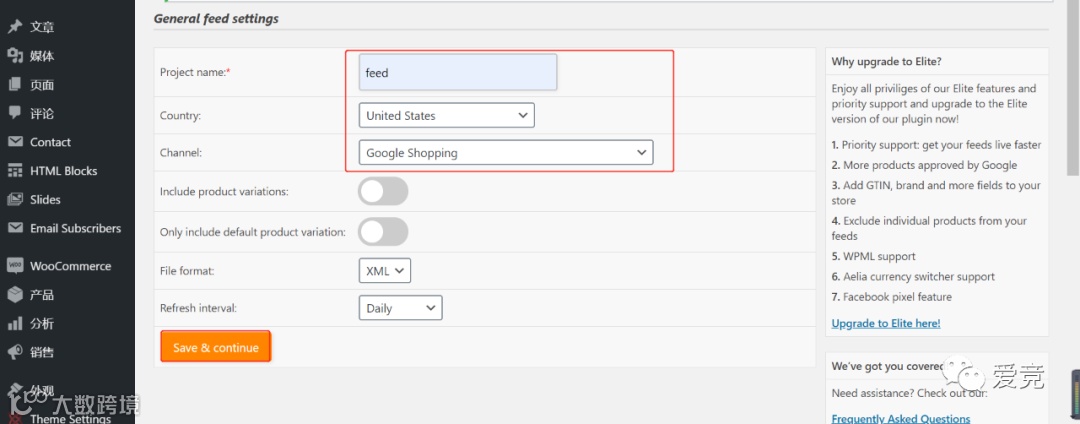Click the pushpin icon beside 文章
Screen dimensions: 1080x424
[x=15, y=27]
